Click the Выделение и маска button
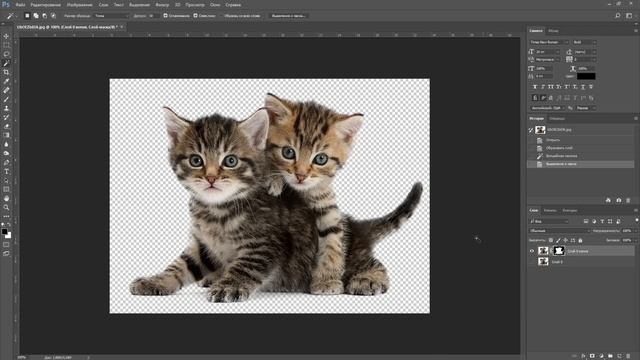 pos(288,16)
